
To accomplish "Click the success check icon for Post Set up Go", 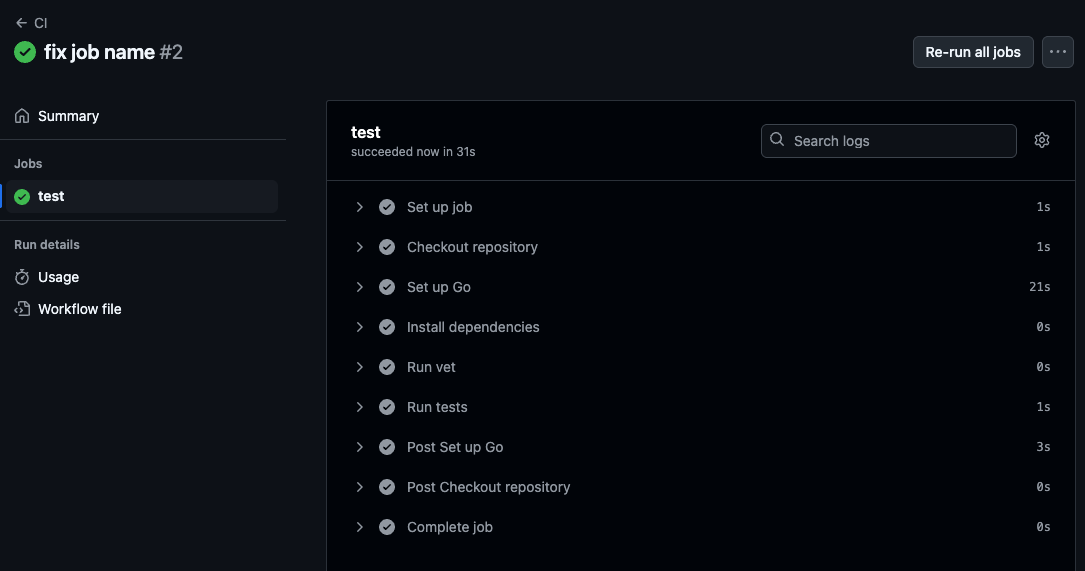I will (387, 447).
